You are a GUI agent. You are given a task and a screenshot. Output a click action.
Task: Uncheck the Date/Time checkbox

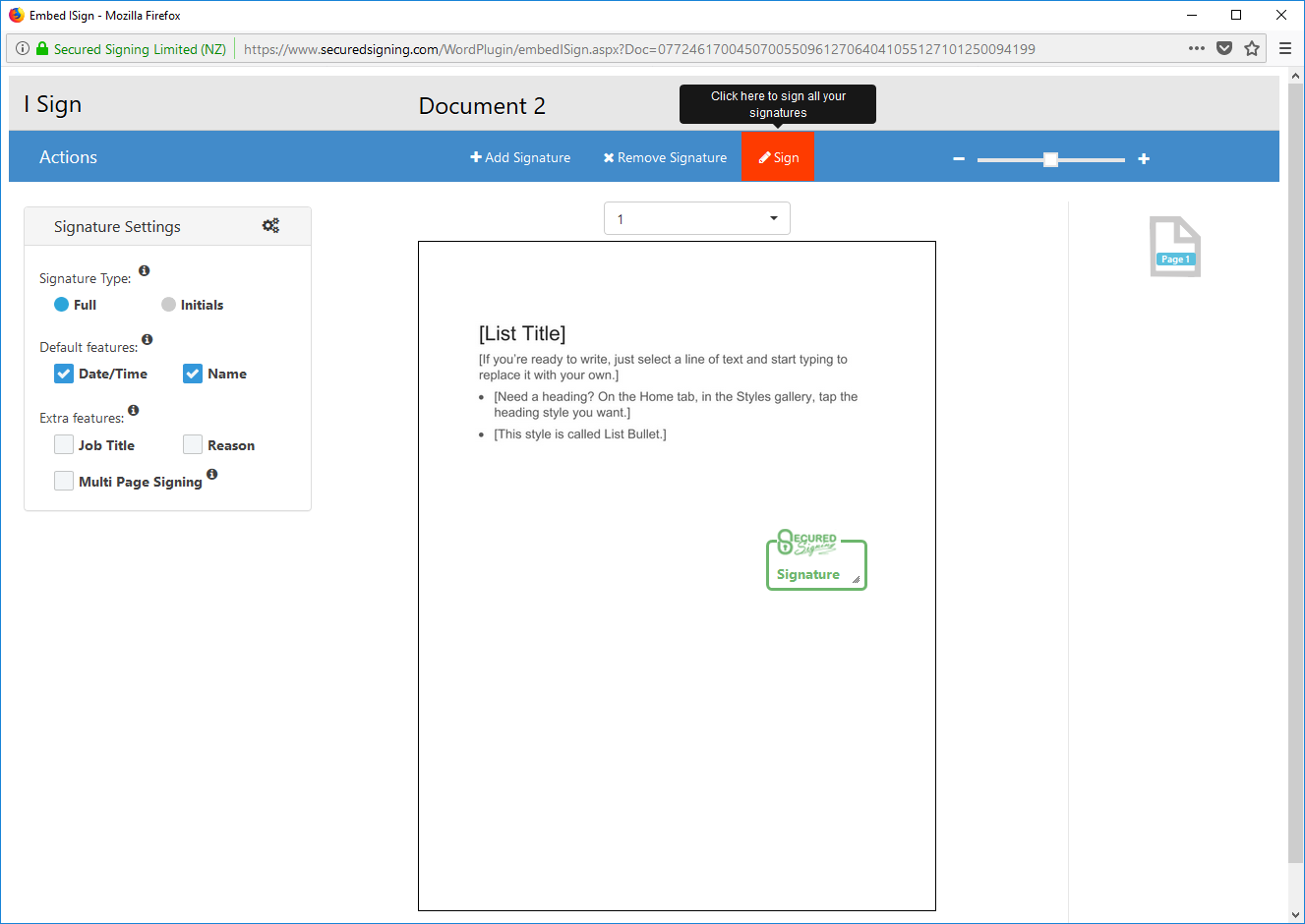(64, 374)
